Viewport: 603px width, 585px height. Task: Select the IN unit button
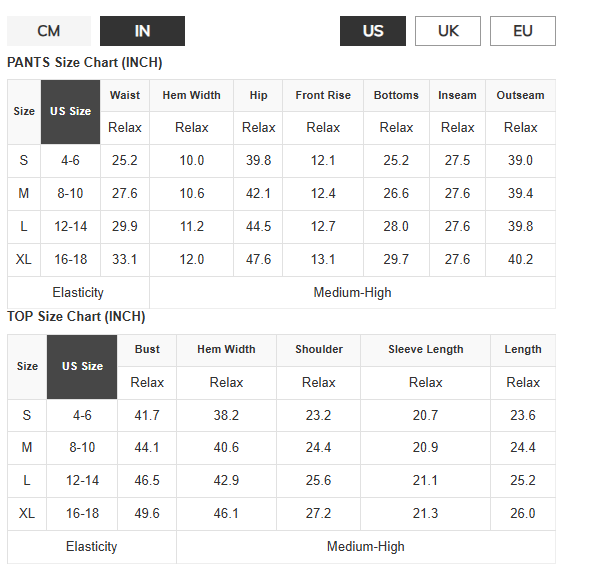click(x=142, y=31)
